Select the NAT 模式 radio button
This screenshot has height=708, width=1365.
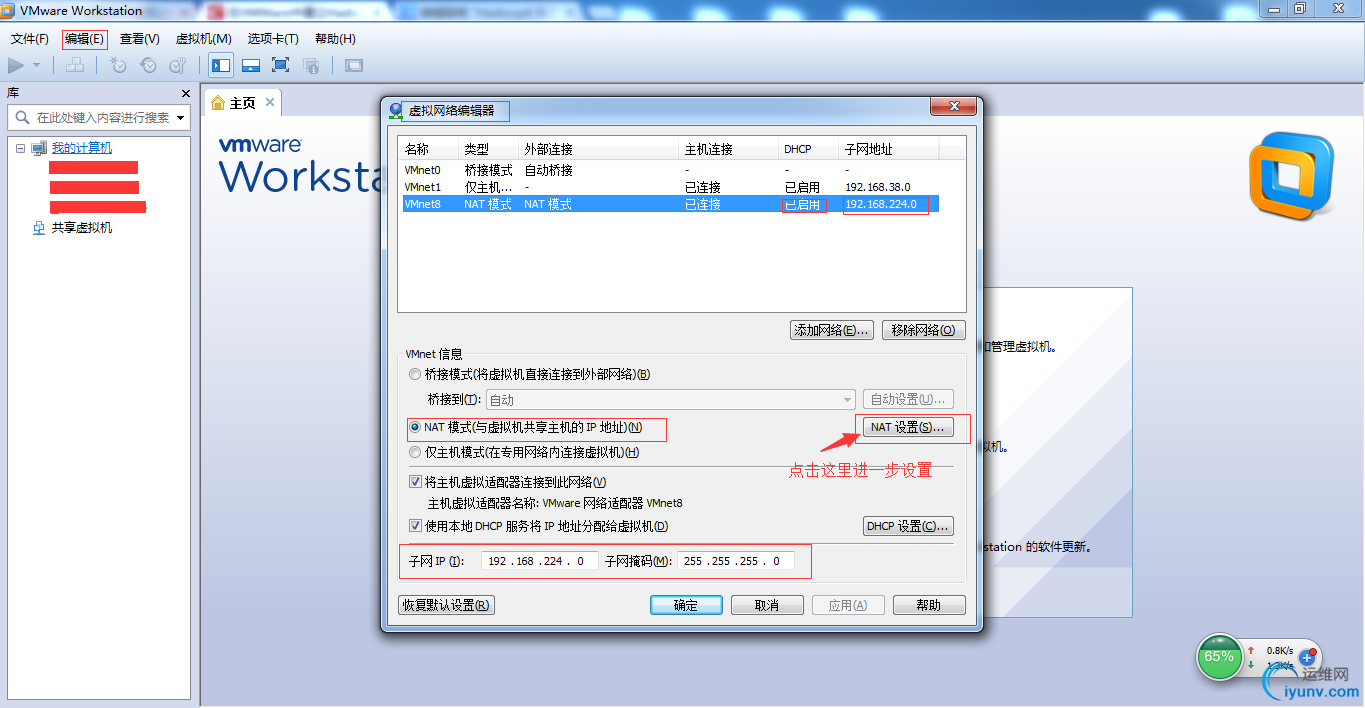coord(414,429)
